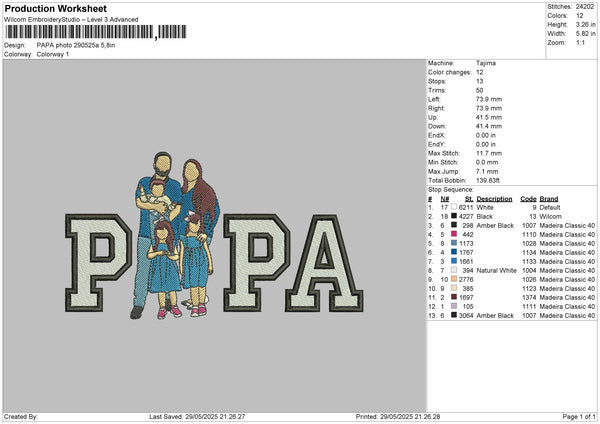
Task: Select the Amber Black swatch next to 298
Action: (454, 225)
